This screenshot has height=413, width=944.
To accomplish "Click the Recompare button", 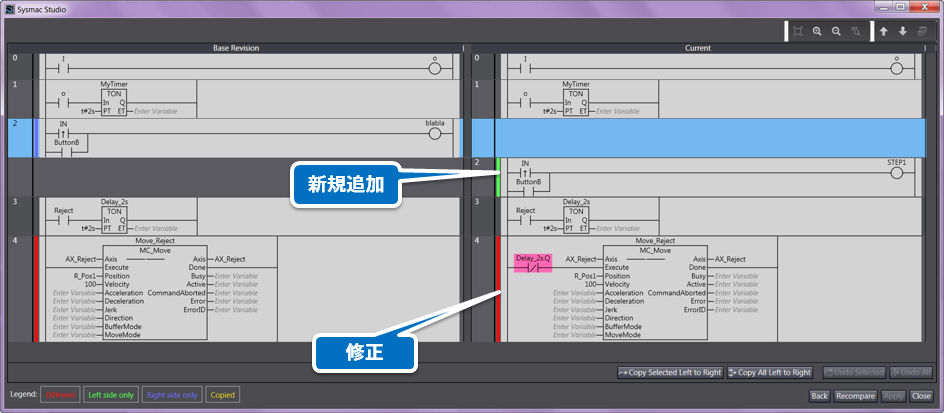I will pos(855,396).
